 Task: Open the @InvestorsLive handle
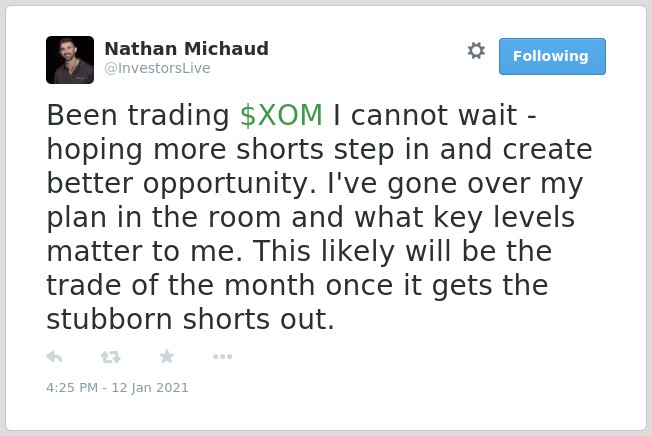(x=158, y=68)
